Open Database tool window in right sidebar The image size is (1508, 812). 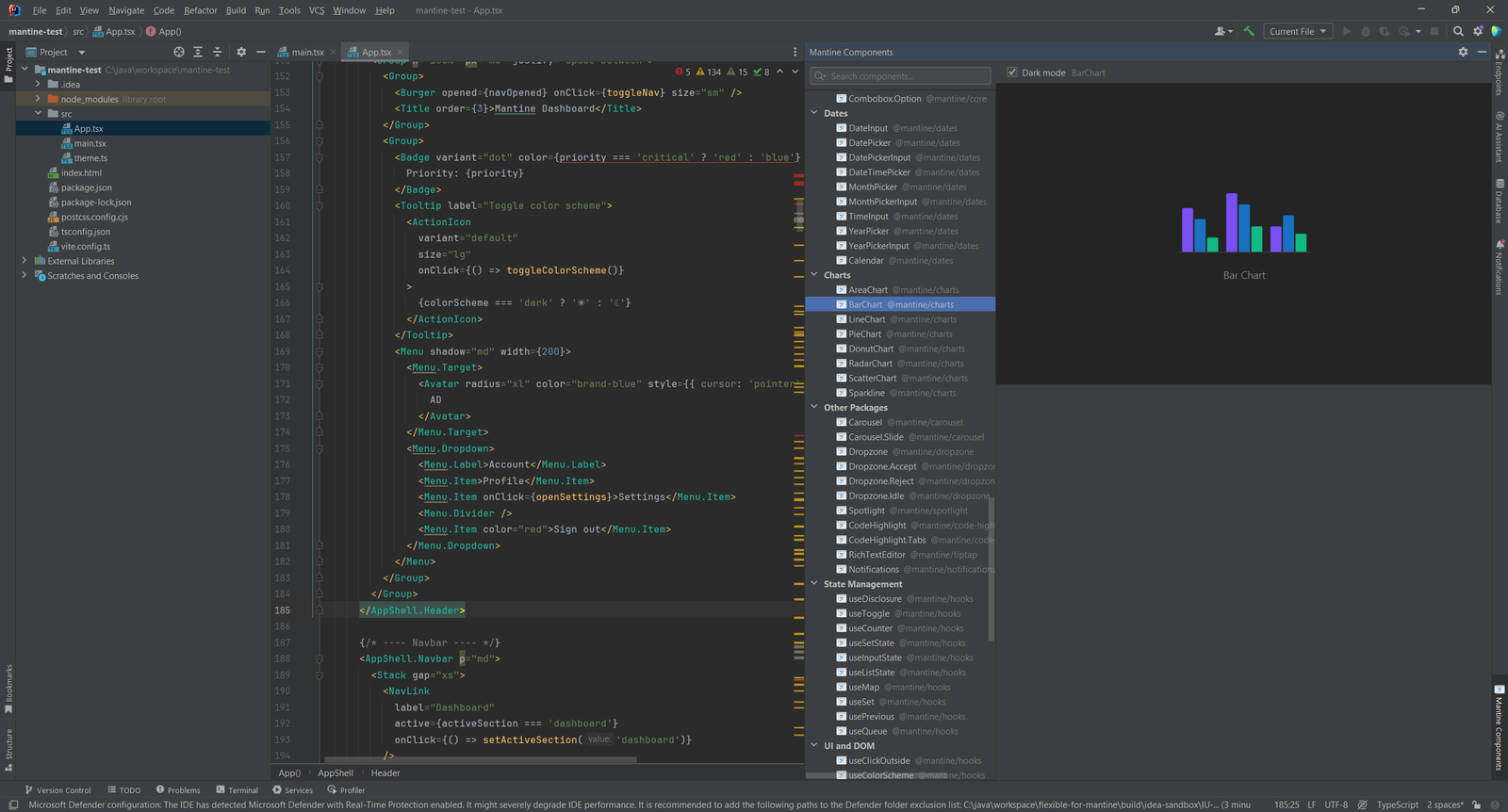[1499, 201]
